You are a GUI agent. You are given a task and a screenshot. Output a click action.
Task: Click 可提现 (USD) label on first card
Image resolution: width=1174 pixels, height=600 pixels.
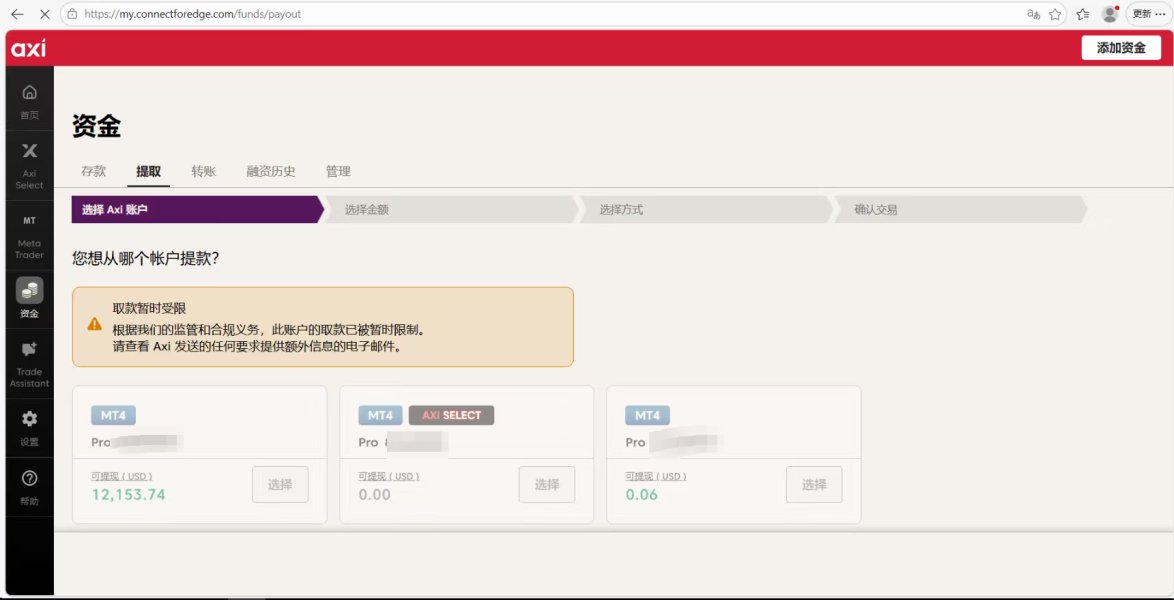[x=122, y=476]
